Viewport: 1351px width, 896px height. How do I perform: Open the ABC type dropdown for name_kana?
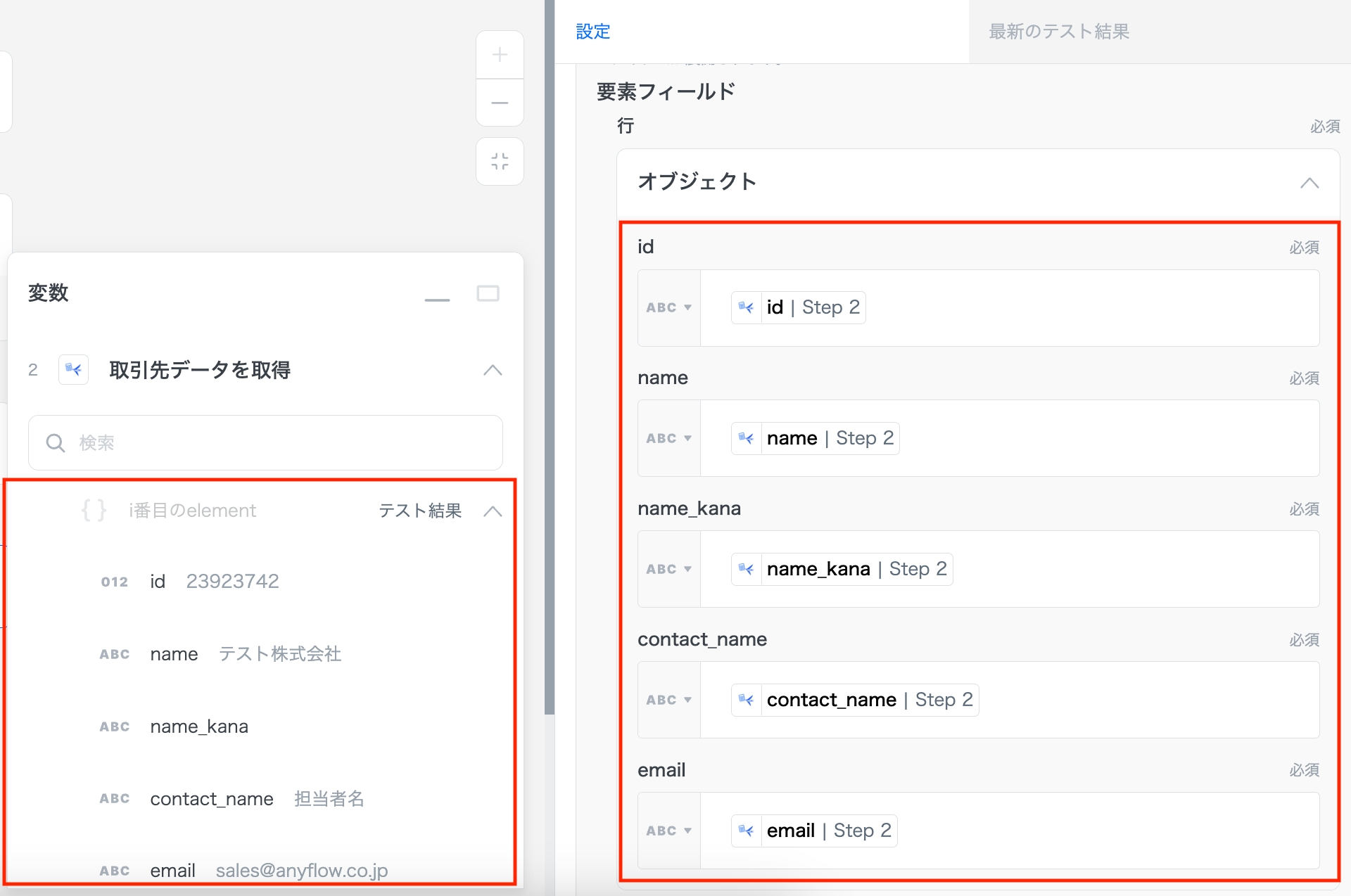668,570
